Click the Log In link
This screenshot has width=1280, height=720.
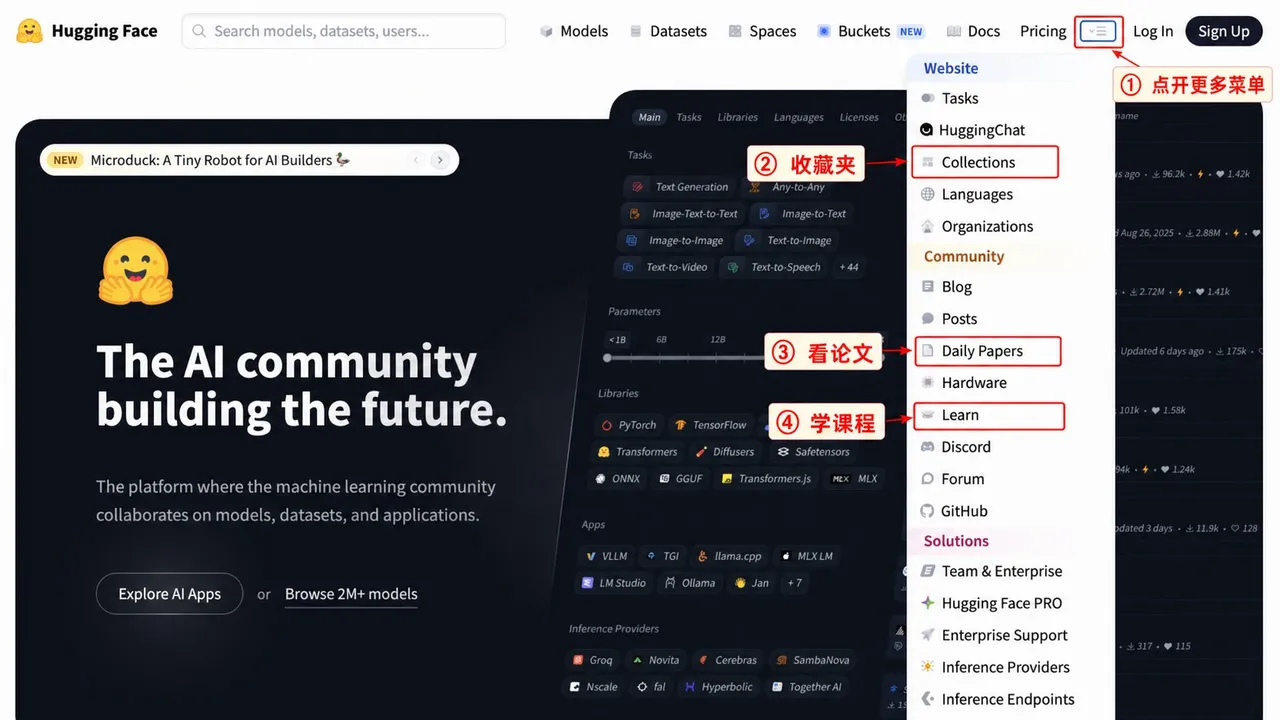tap(1153, 31)
